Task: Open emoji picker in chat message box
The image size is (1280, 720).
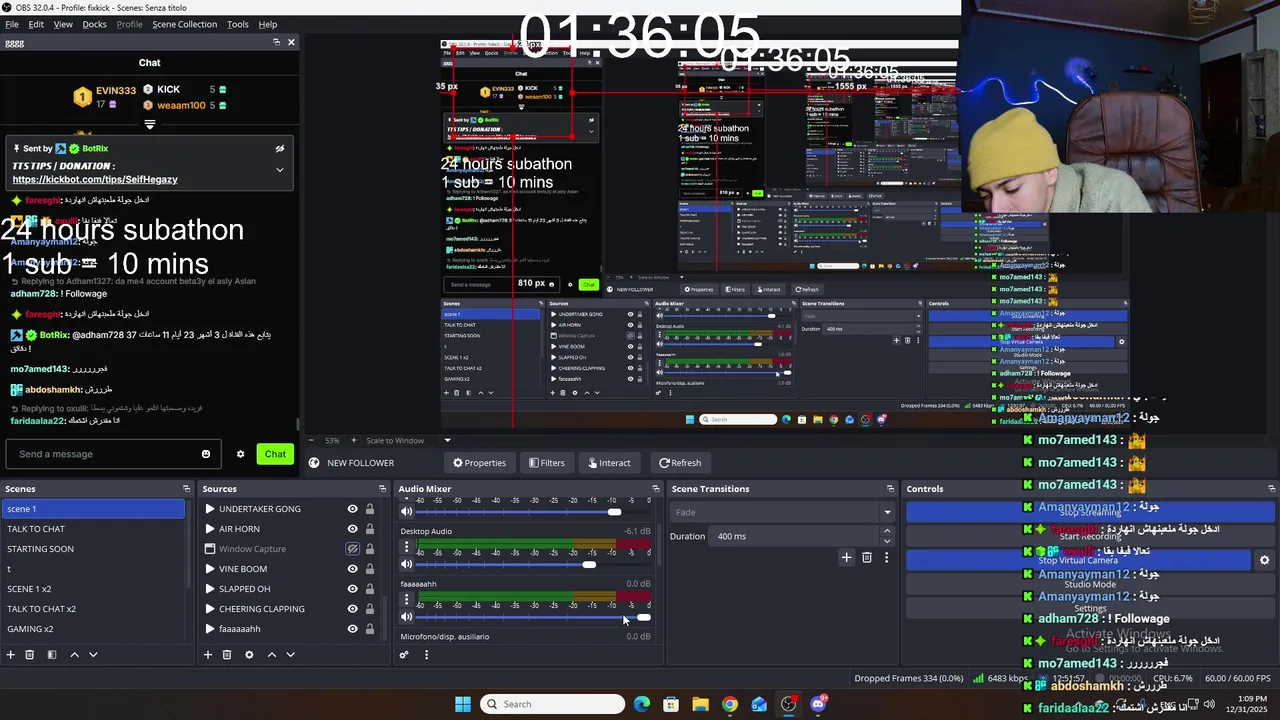Action: 206,454
